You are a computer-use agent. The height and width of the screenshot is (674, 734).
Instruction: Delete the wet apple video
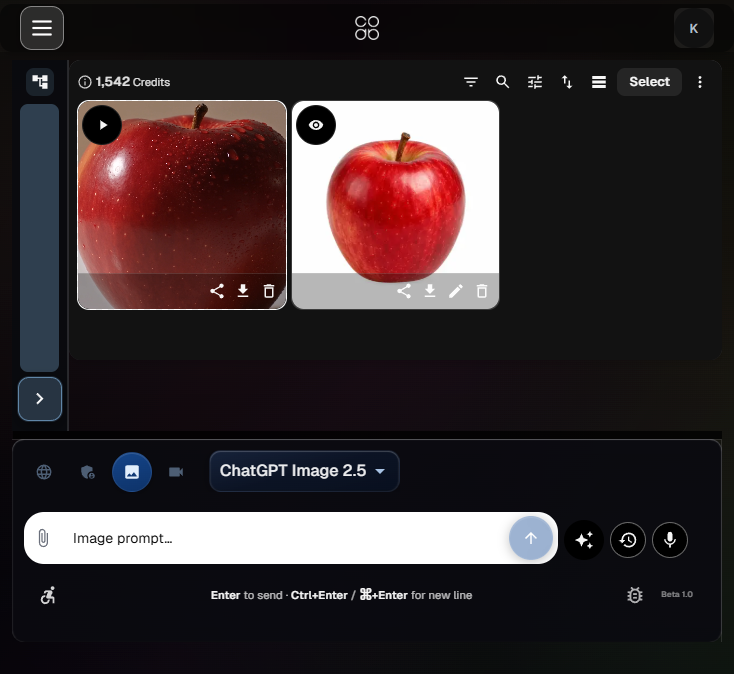269,291
